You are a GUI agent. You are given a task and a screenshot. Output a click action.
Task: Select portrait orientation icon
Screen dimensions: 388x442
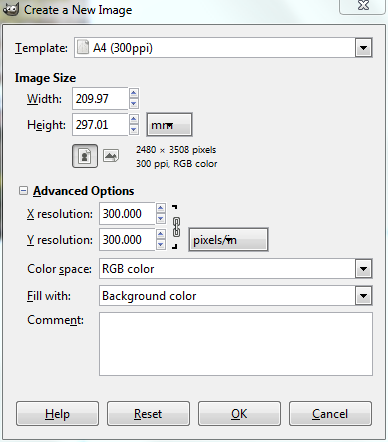(x=85, y=156)
